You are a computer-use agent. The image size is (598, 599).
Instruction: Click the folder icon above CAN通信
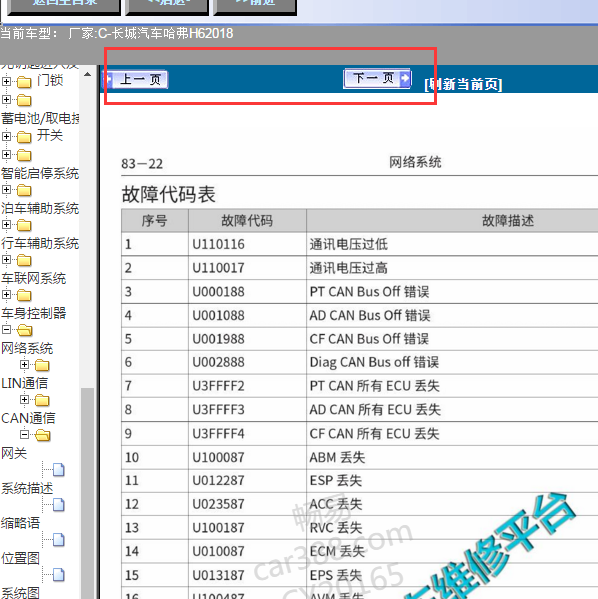[42, 400]
